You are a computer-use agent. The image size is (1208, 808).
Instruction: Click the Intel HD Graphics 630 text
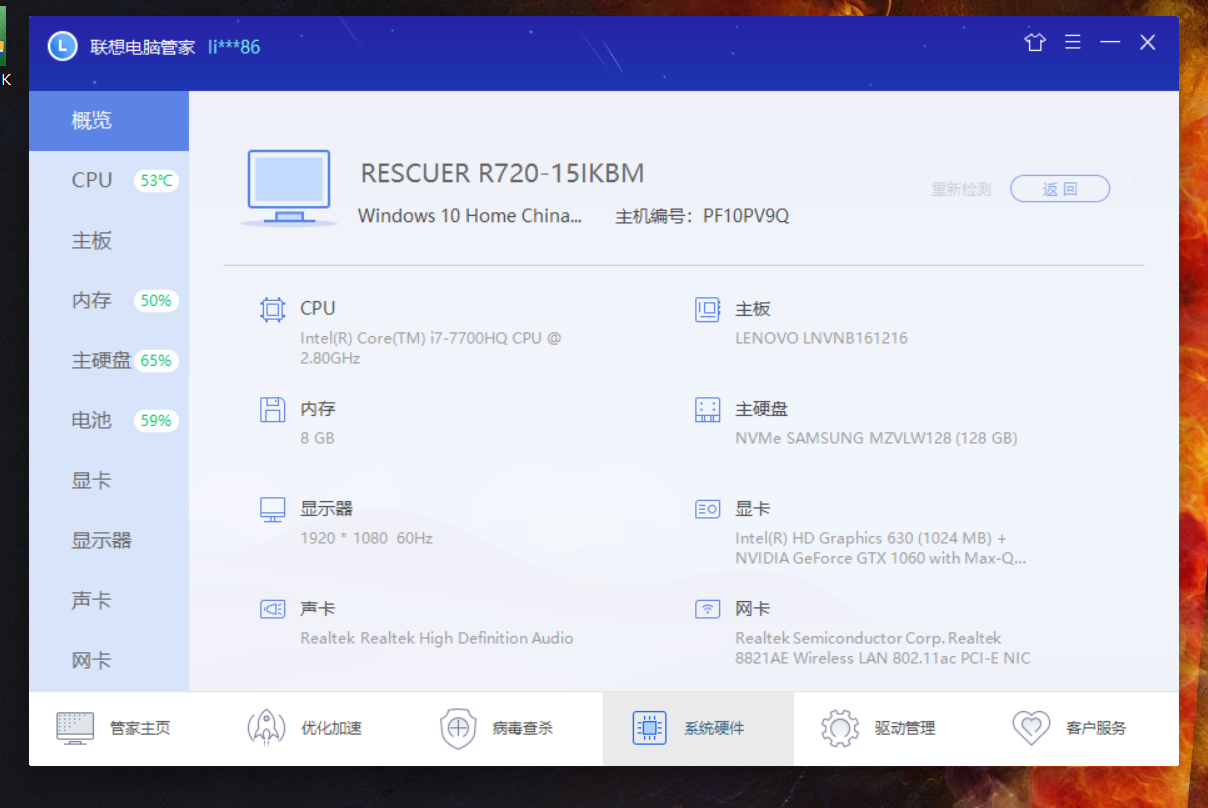pyautogui.click(x=880, y=548)
